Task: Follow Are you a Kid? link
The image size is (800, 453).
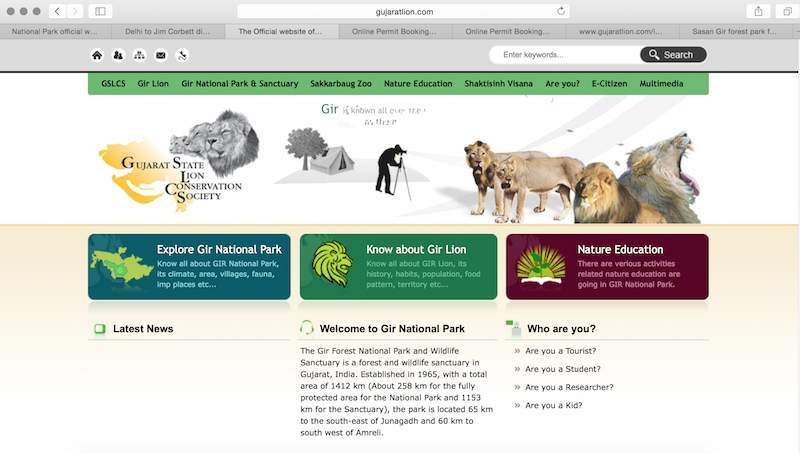Action: pos(554,405)
